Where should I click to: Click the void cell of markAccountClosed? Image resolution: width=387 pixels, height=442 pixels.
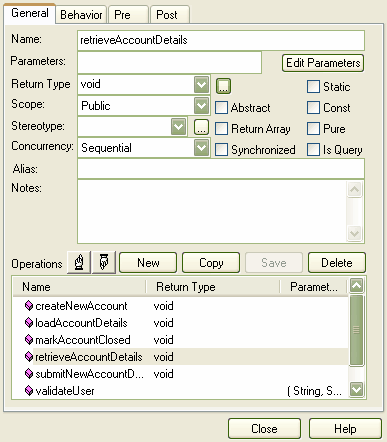(163, 340)
